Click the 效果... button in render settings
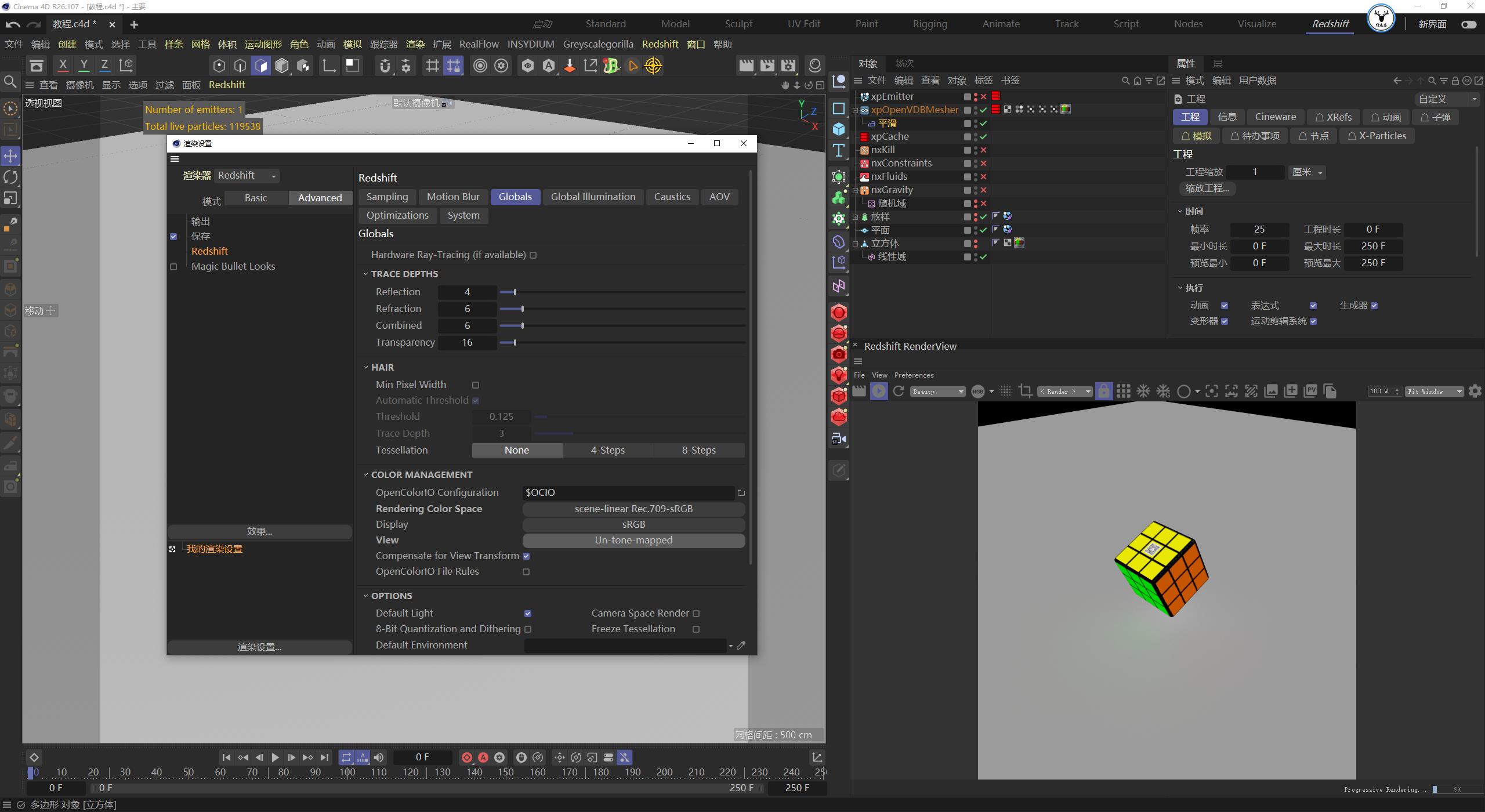 tap(259, 531)
